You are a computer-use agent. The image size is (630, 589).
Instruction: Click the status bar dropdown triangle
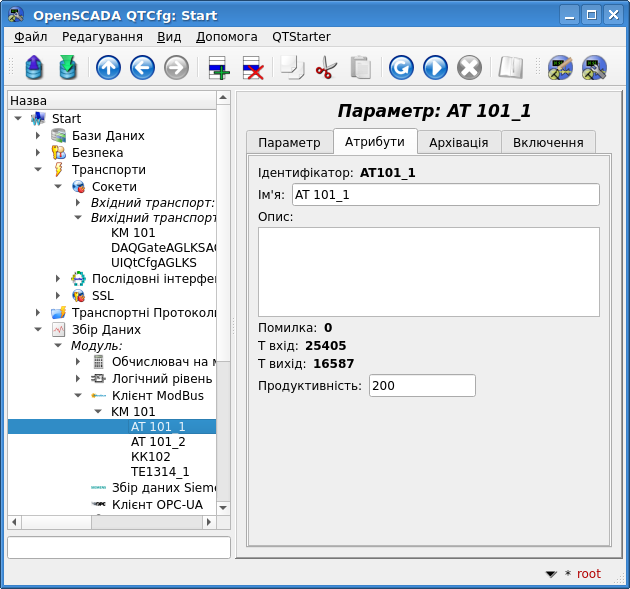(x=551, y=574)
